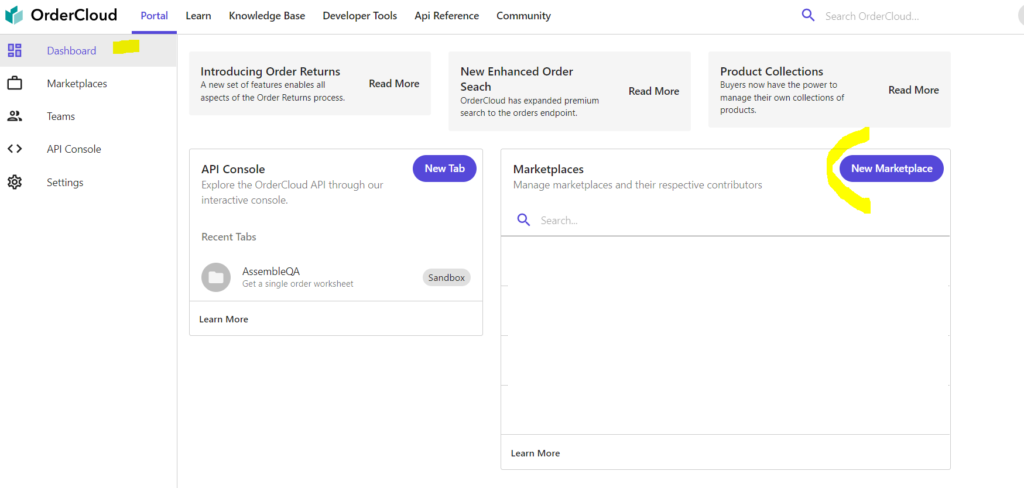Click the Recent Tabs label

point(229,237)
